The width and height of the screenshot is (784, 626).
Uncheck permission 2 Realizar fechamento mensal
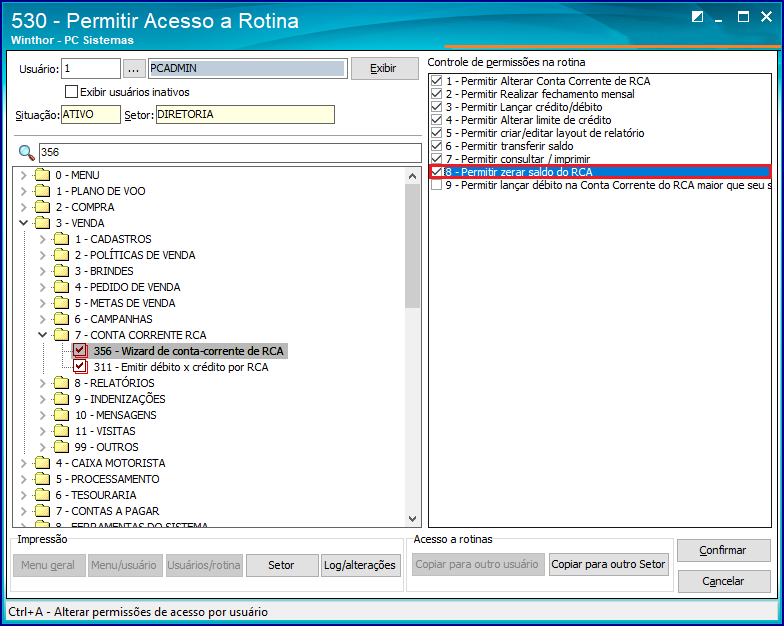point(436,94)
